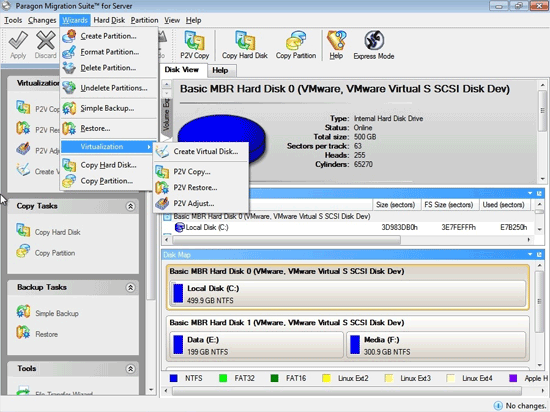550x412 pixels.
Task: Click the No changes status info icon
Action: (x=498, y=406)
